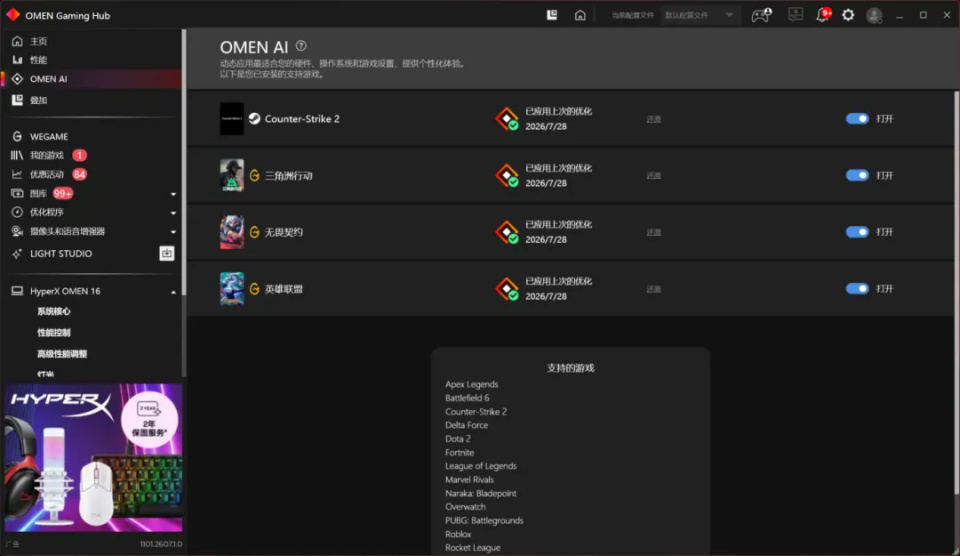Expand the 摄像头和语音增强器 section arrow
The height and width of the screenshot is (556, 960).
[x=173, y=232]
